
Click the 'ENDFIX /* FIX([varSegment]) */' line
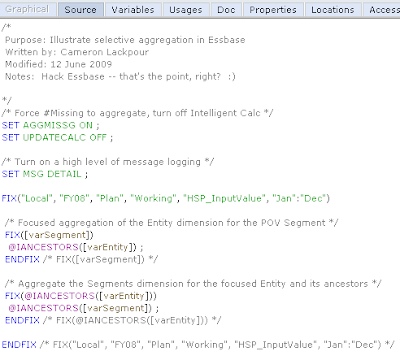[81, 259]
